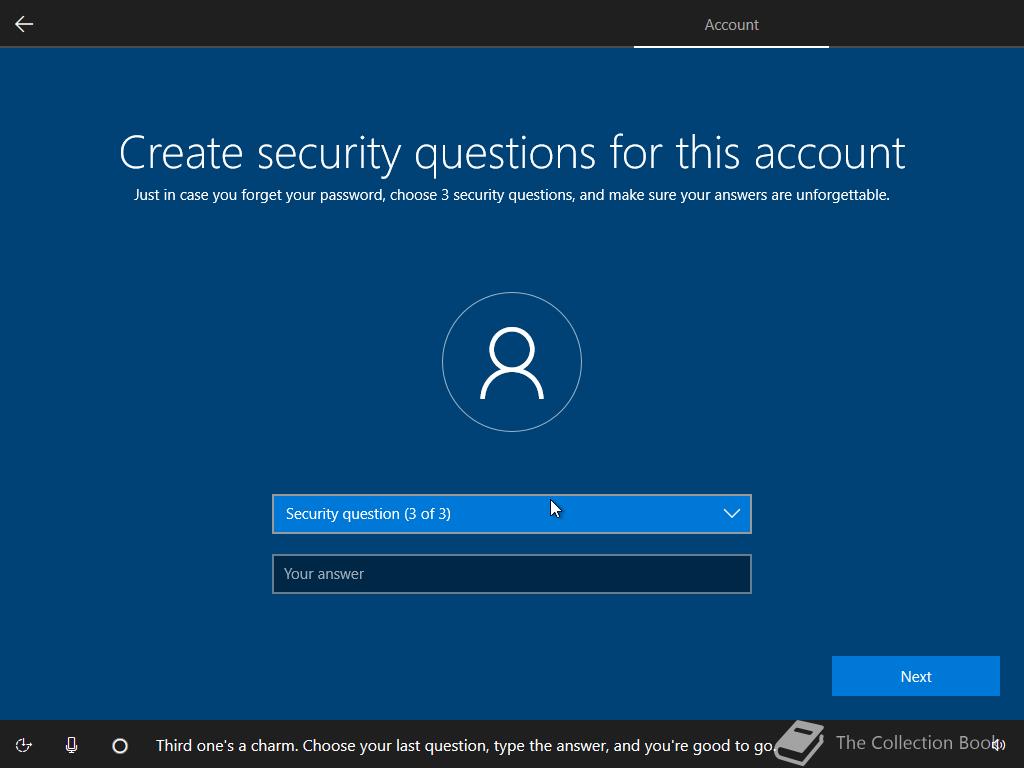
Task: Go back using the left arrow
Action: (x=24, y=24)
